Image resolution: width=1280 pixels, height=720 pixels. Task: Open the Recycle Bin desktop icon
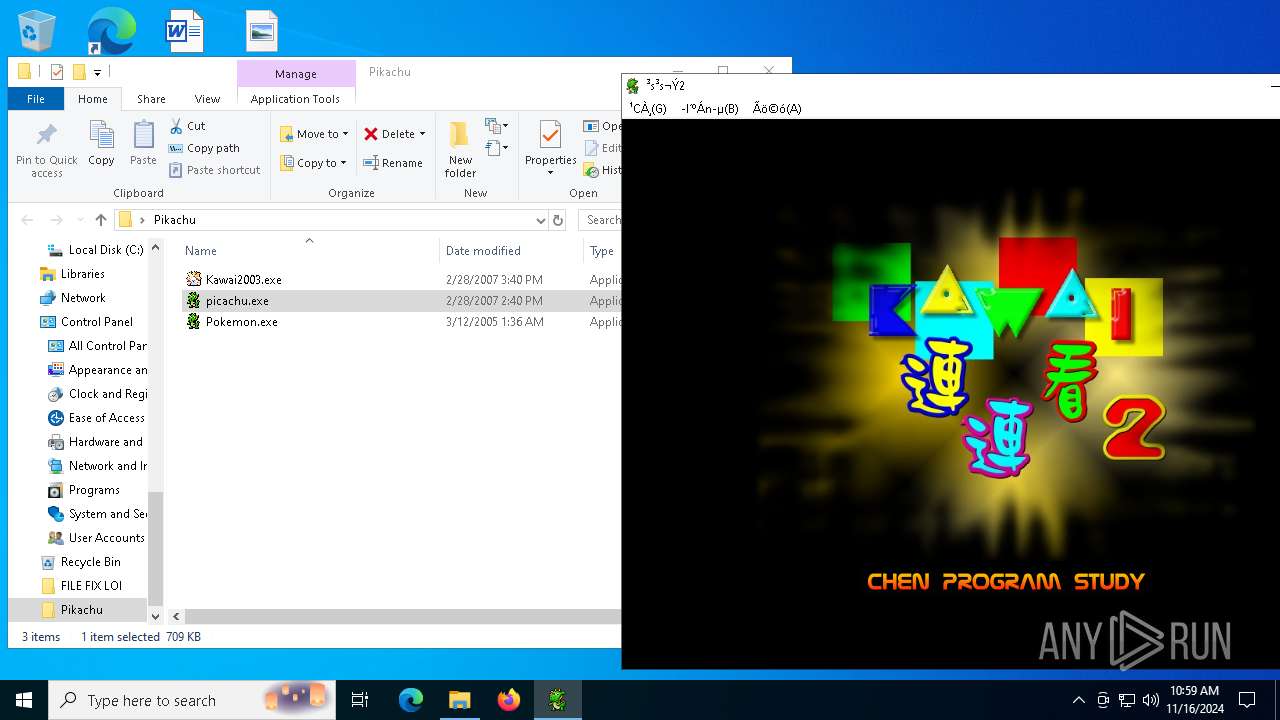pos(37,31)
